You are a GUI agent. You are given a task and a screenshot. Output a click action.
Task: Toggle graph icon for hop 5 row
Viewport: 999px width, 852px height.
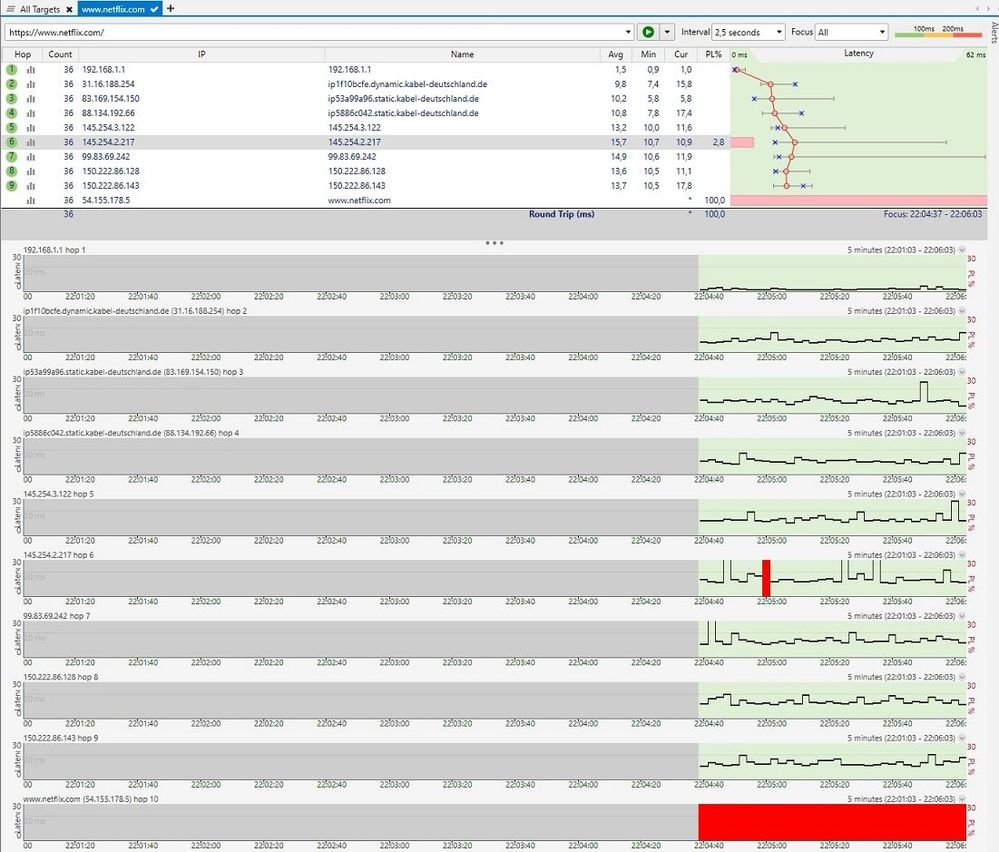tap(31, 128)
